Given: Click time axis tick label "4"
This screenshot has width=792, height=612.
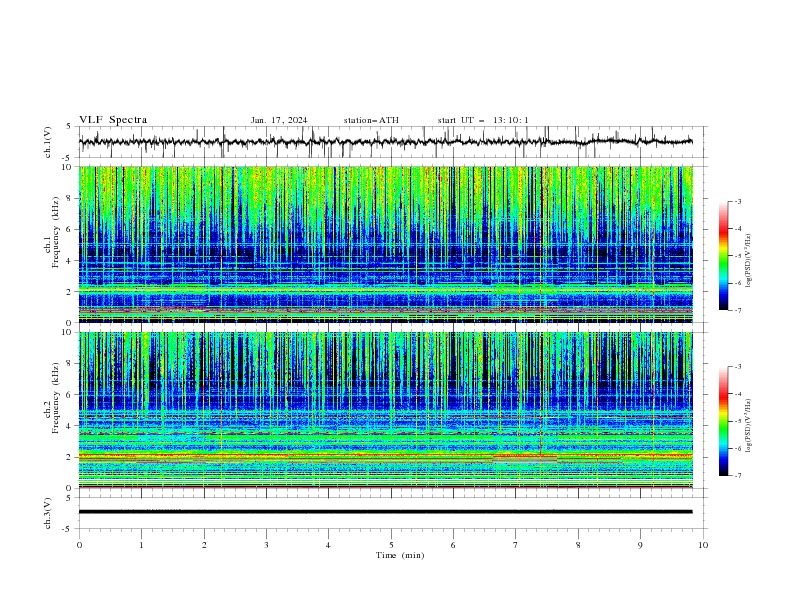Looking at the screenshot, I should [x=328, y=545].
